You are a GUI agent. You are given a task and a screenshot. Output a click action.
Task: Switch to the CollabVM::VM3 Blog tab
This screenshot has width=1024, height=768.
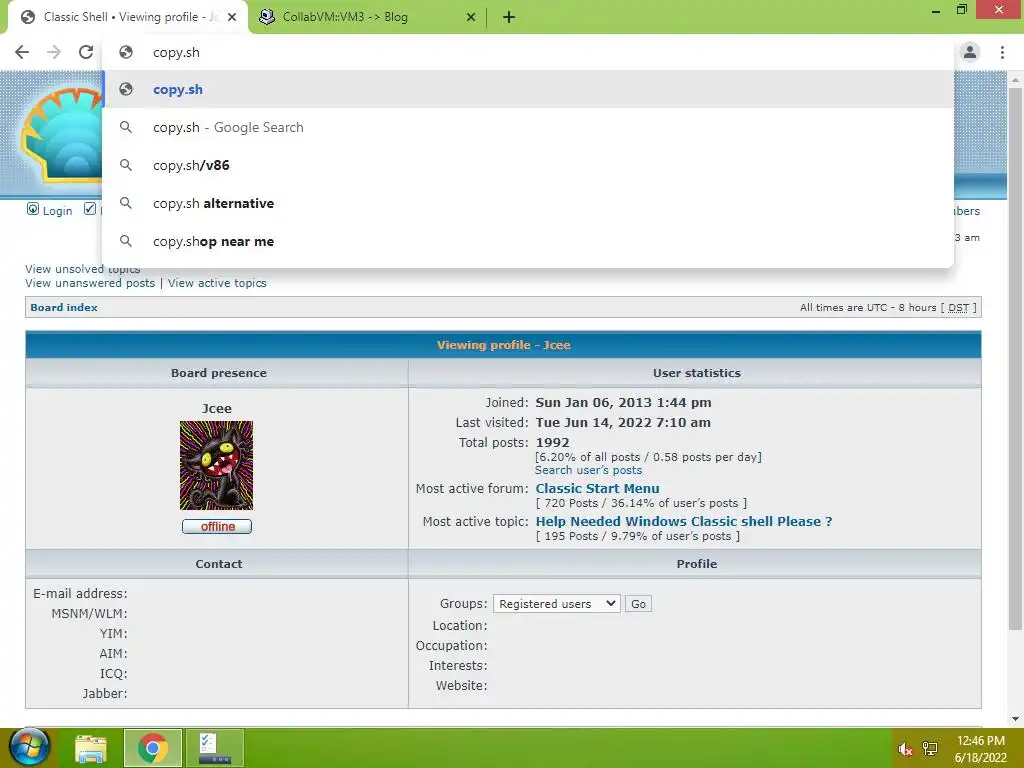point(368,17)
